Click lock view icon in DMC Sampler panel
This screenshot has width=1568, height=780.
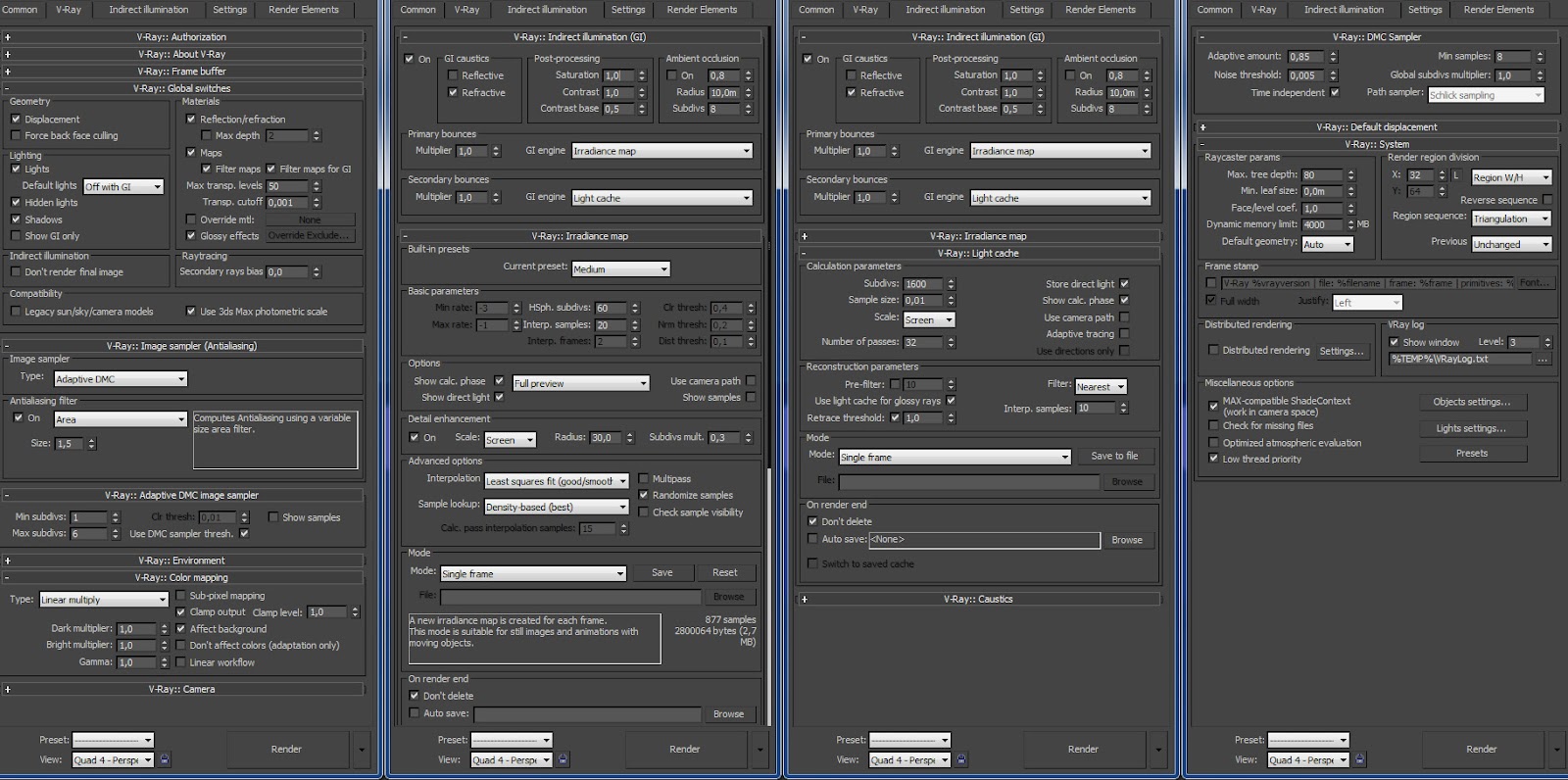coord(1360,759)
